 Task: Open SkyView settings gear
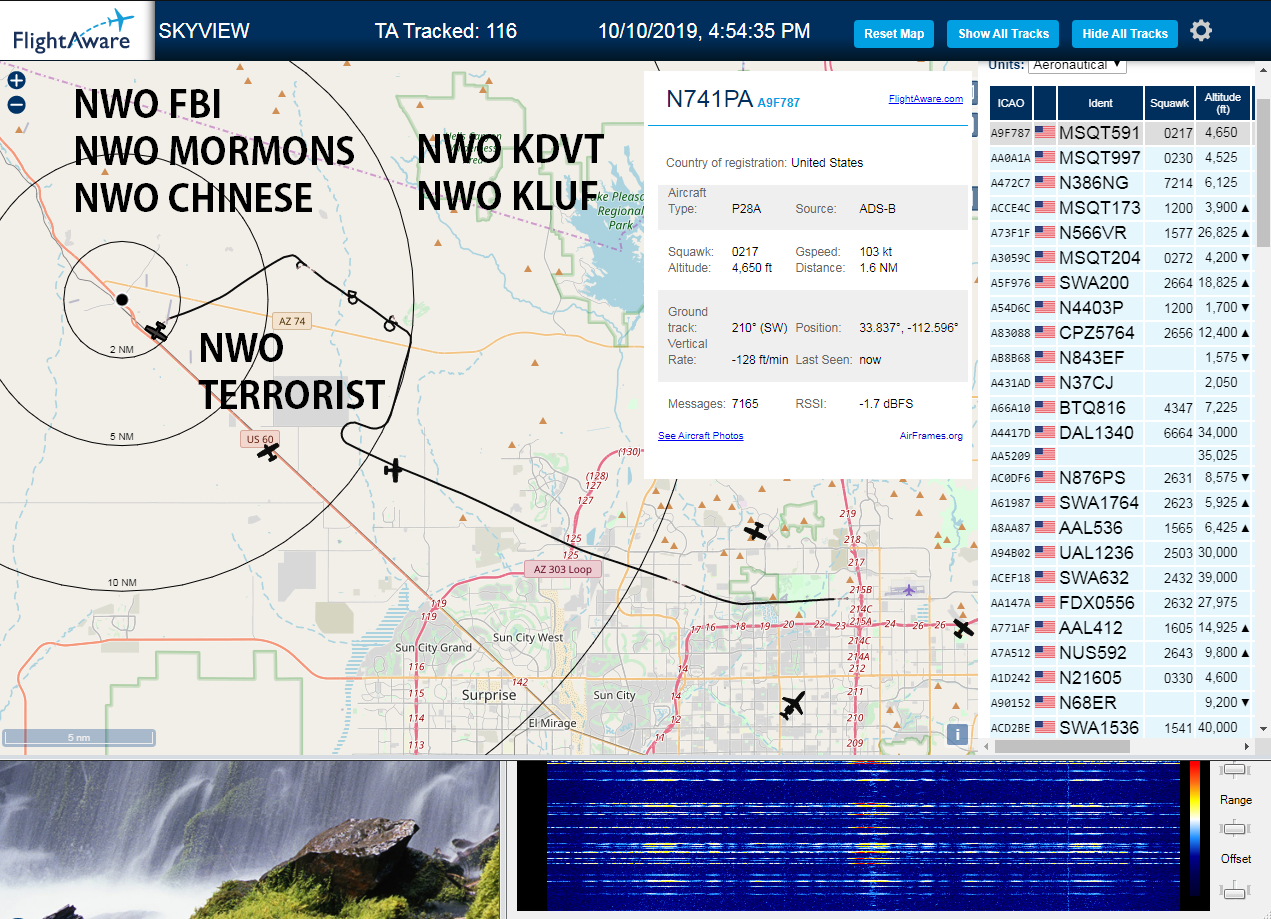1201,31
